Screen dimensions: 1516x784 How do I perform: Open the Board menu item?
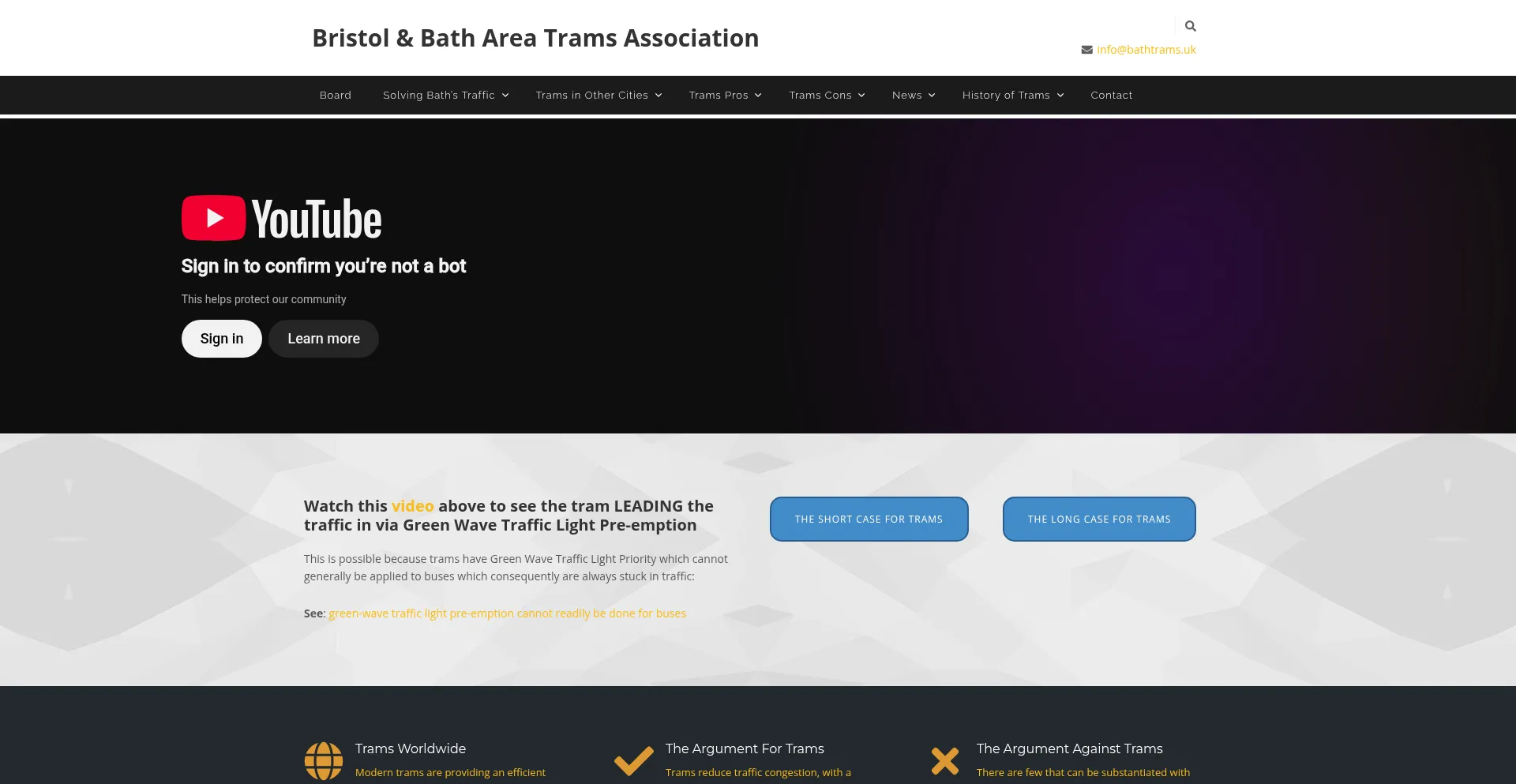point(336,96)
